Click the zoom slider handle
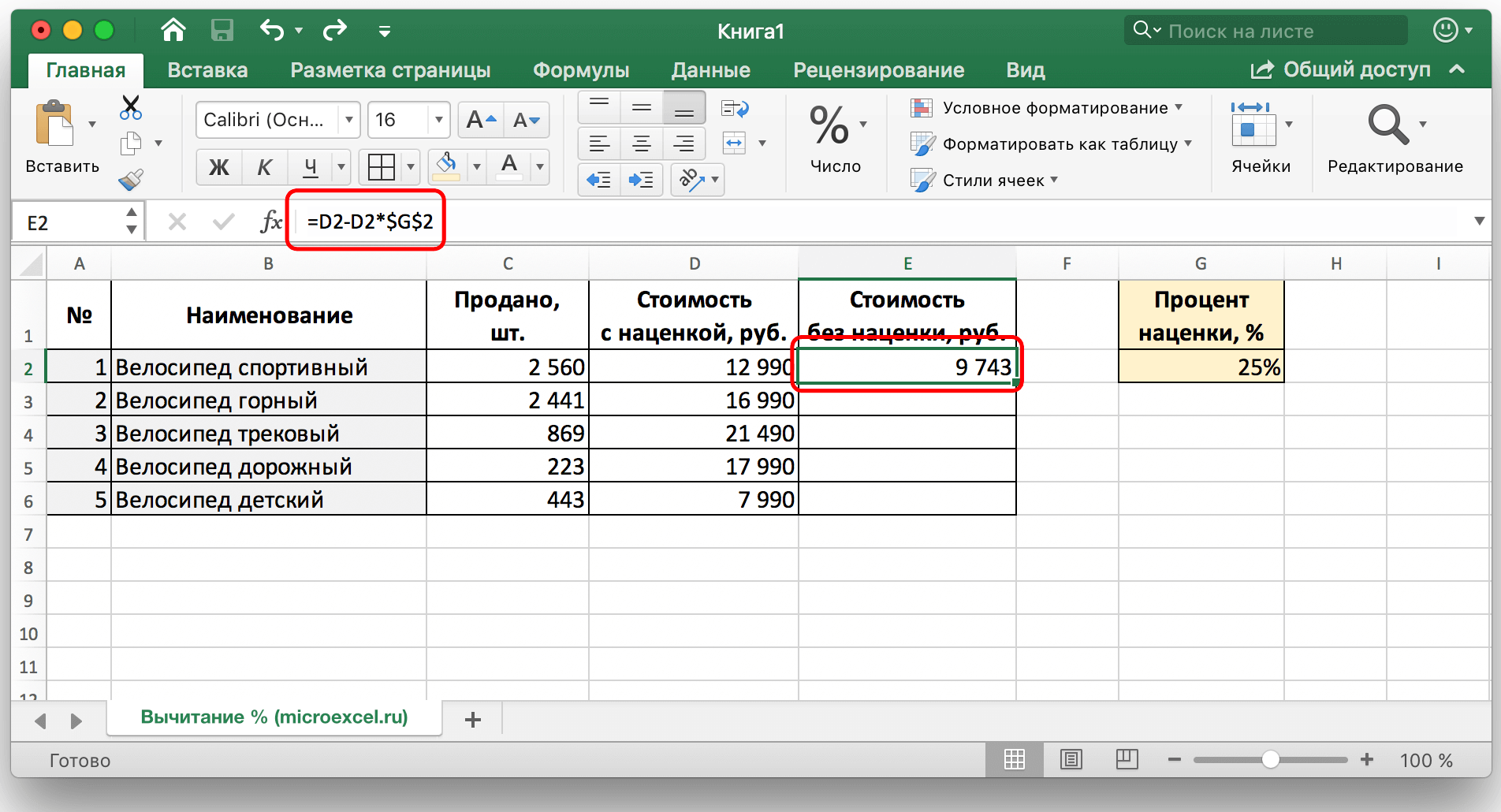 point(1270,760)
